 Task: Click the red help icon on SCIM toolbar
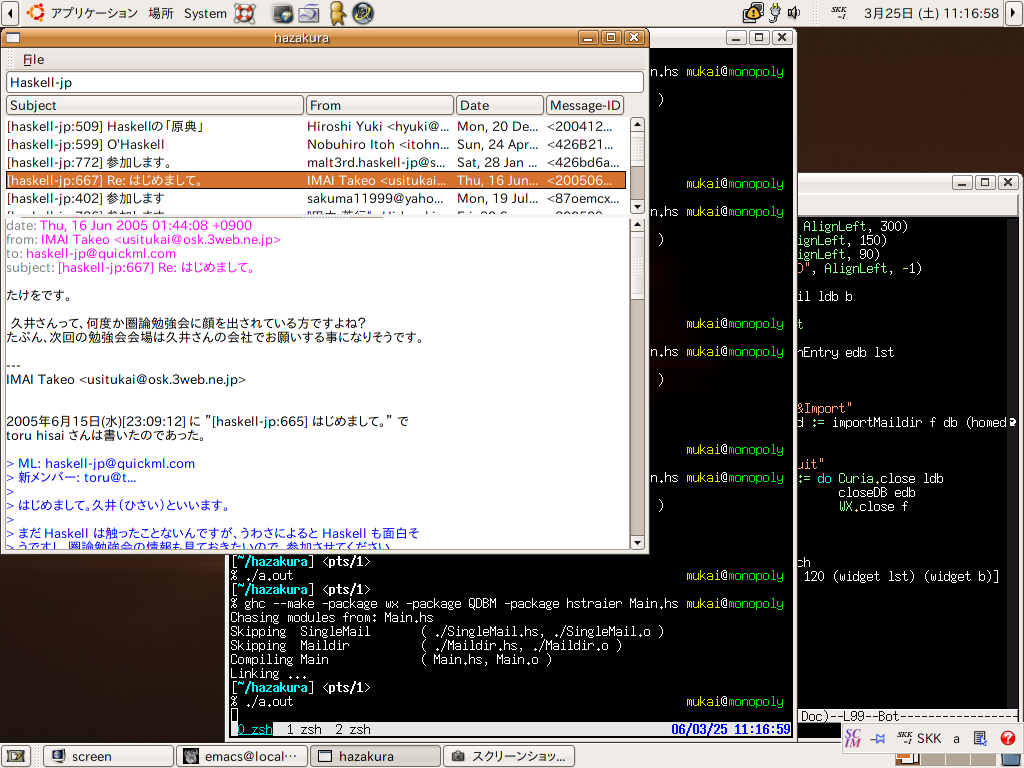1006,738
